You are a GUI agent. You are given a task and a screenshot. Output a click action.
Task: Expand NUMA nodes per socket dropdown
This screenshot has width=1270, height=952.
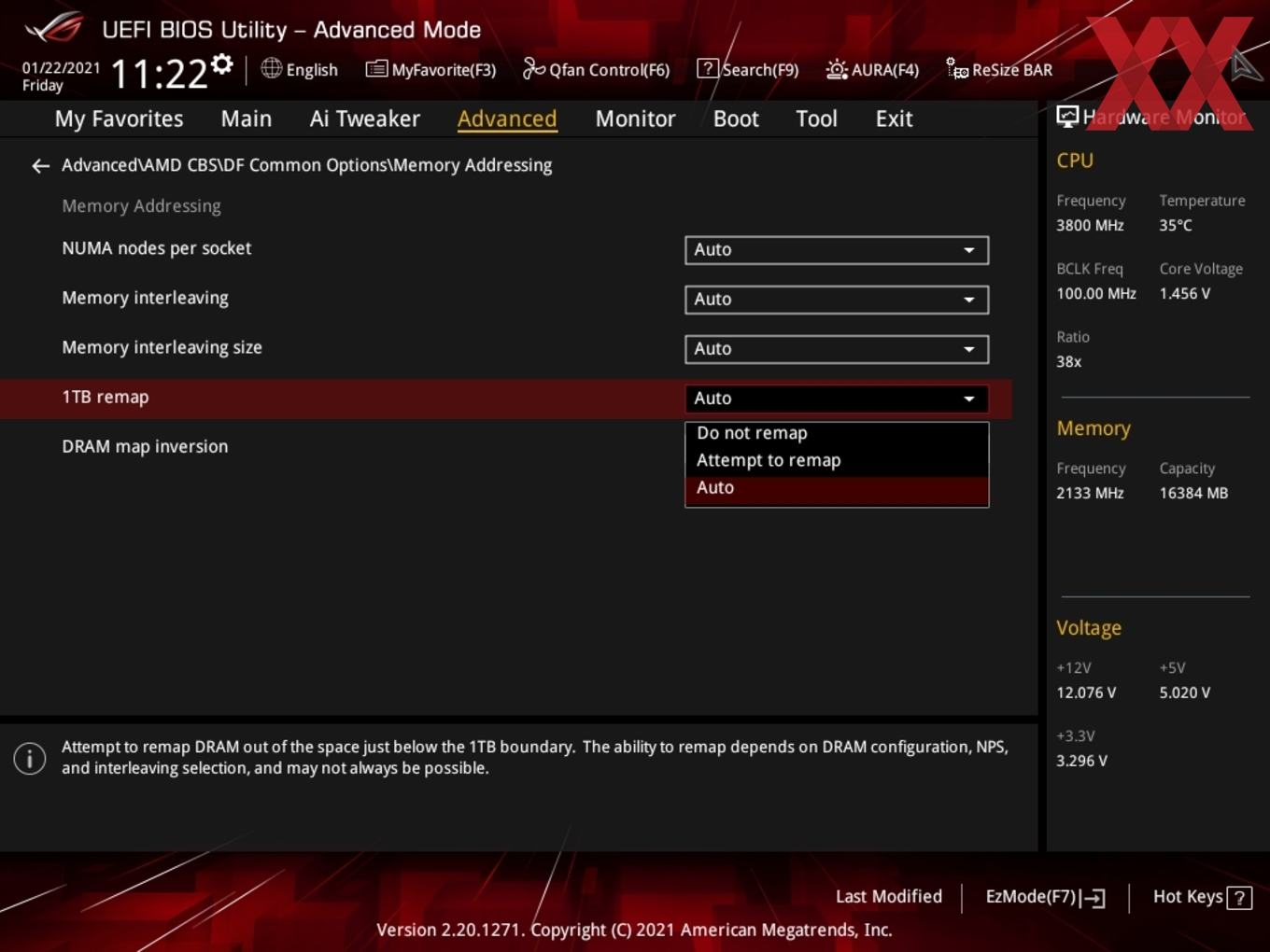[x=837, y=250]
